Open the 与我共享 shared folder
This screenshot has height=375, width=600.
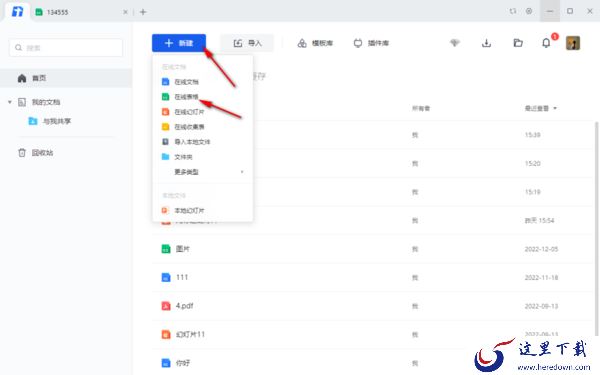coord(57,121)
